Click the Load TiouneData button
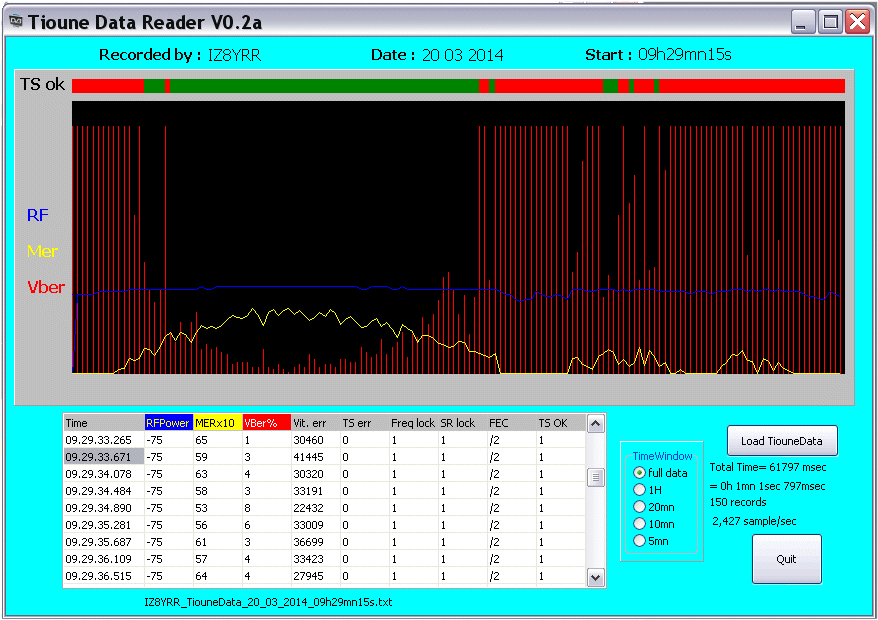878x620 pixels. click(781, 440)
